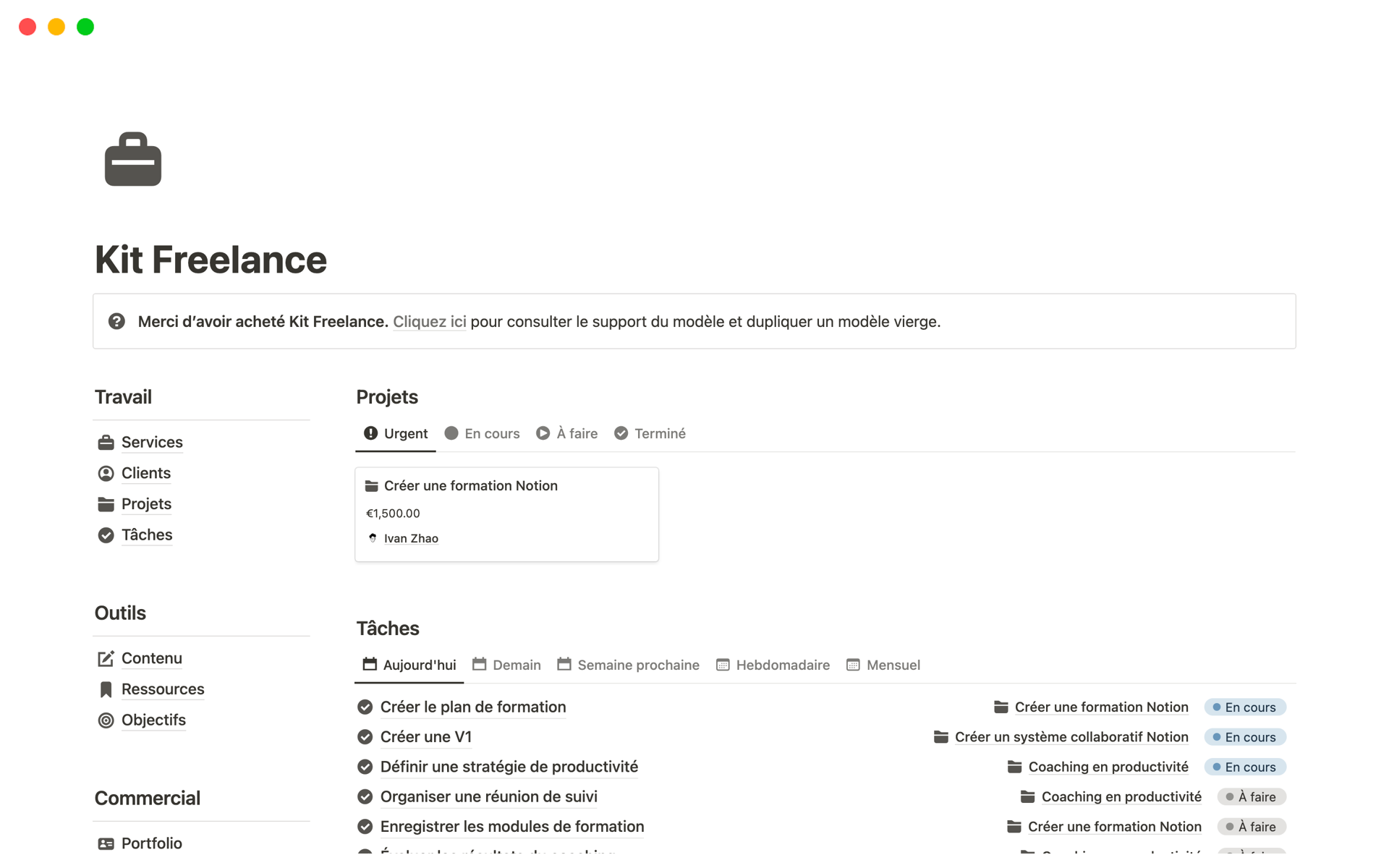Click the briefcase page icon
Viewport: 1389px width, 868px height.
coord(133,159)
